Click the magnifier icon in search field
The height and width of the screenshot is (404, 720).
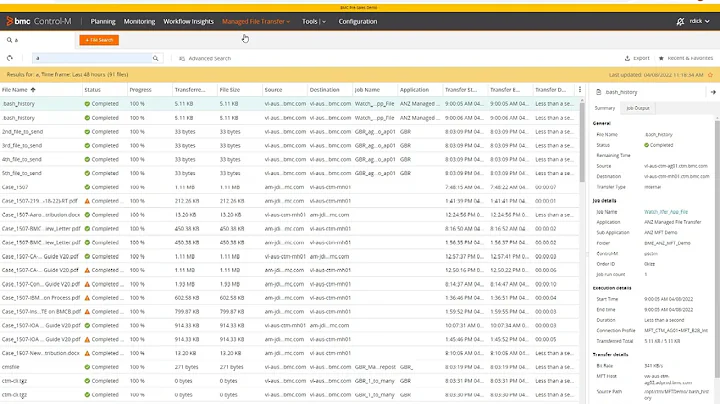(155, 58)
